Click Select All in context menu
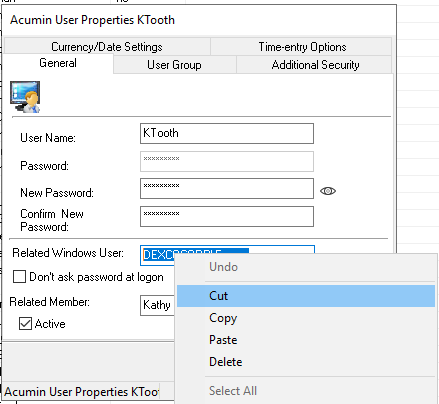This screenshot has width=439, height=404. click(306, 391)
